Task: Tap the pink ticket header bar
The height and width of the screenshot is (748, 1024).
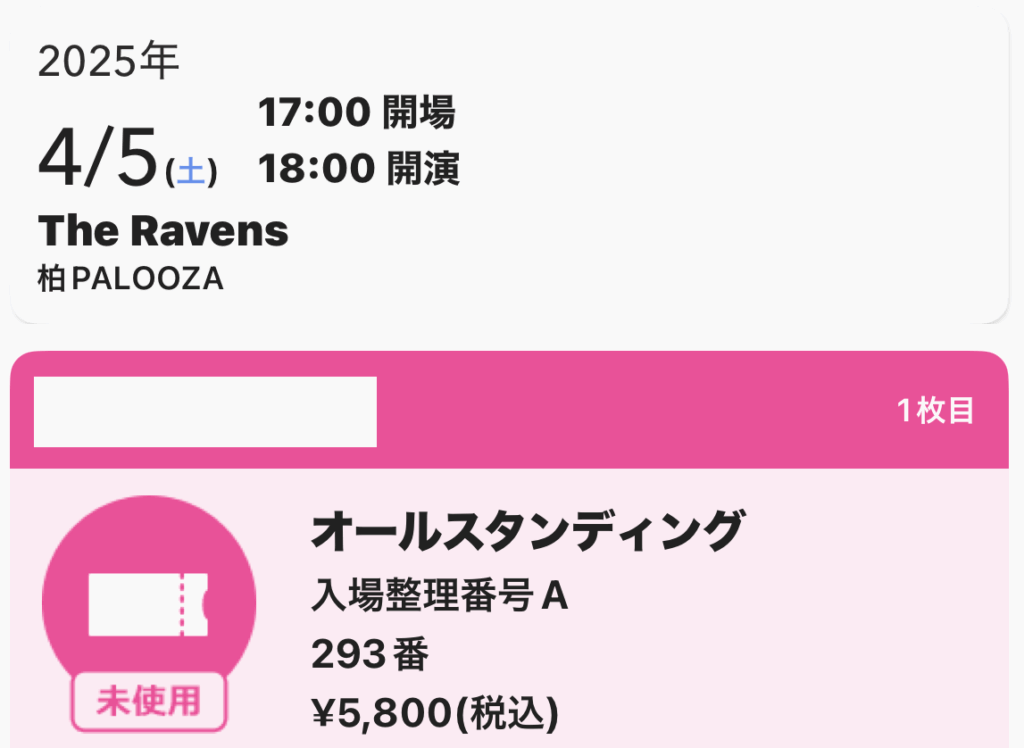Action: click(509, 410)
